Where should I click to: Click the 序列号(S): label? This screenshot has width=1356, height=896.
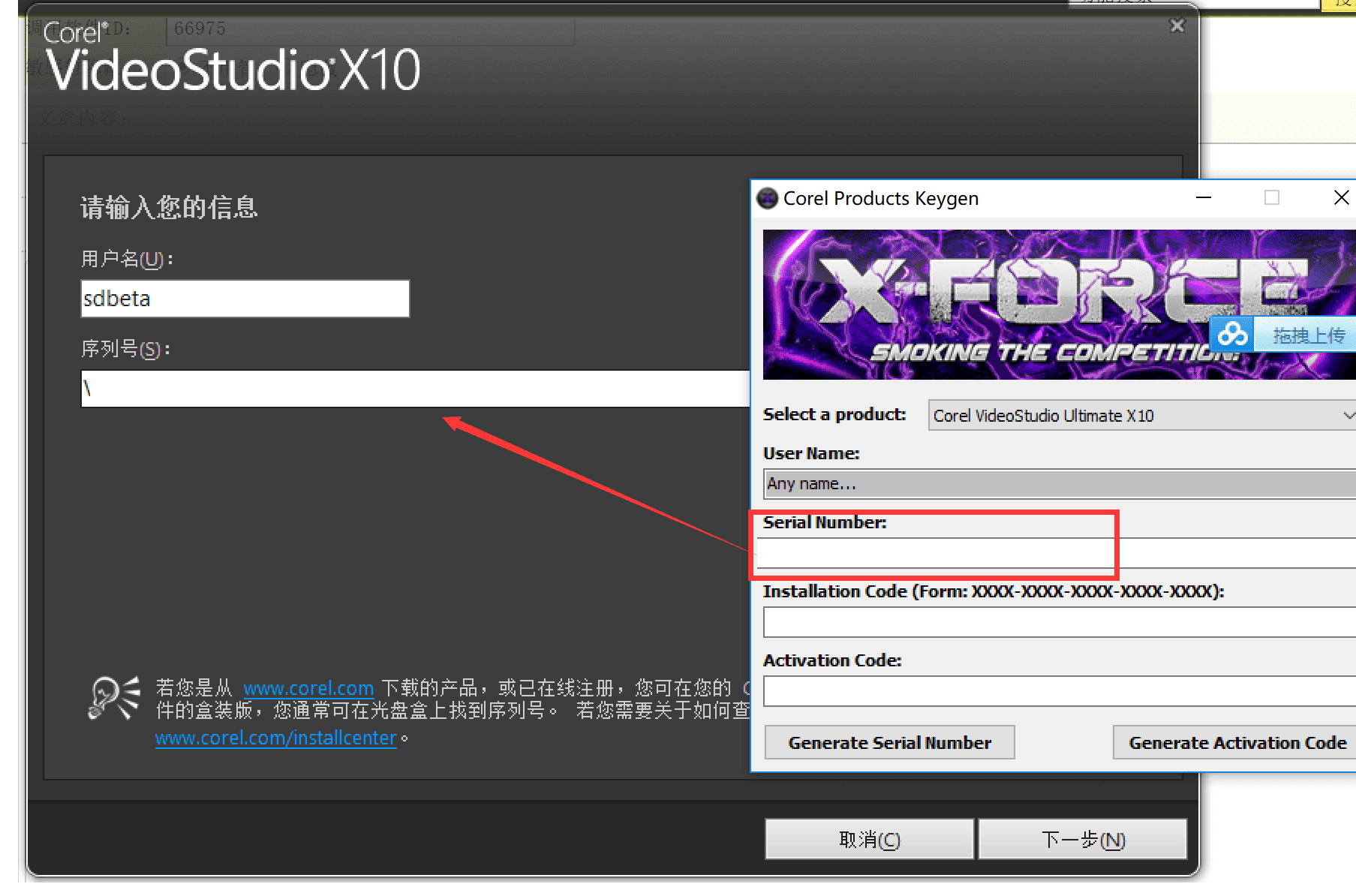tap(126, 349)
